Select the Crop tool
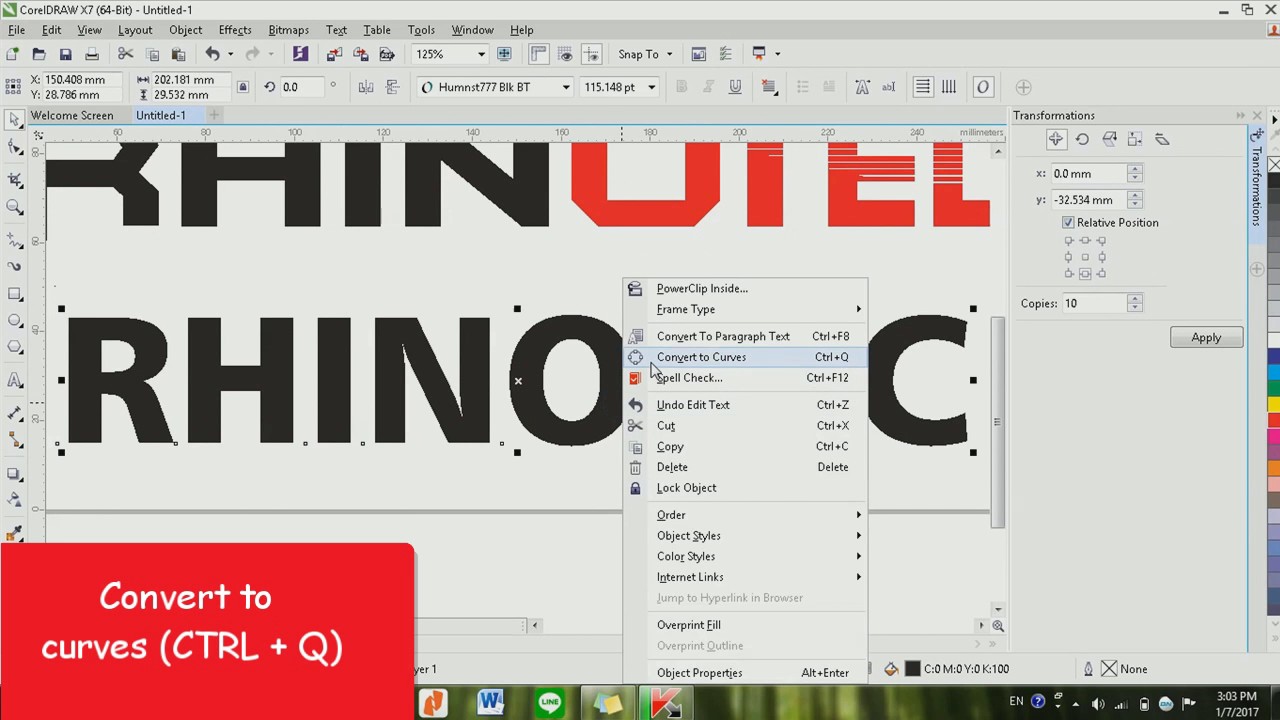The height and width of the screenshot is (720, 1280). [x=15, y=180]
